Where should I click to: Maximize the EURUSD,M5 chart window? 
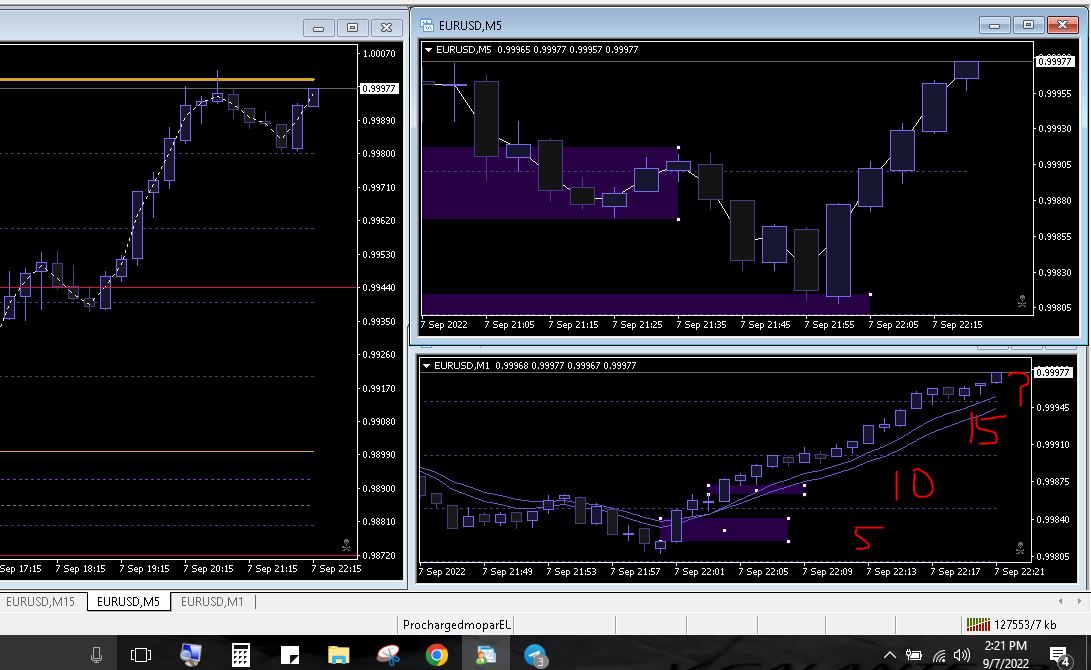(x=1027, y=24)
